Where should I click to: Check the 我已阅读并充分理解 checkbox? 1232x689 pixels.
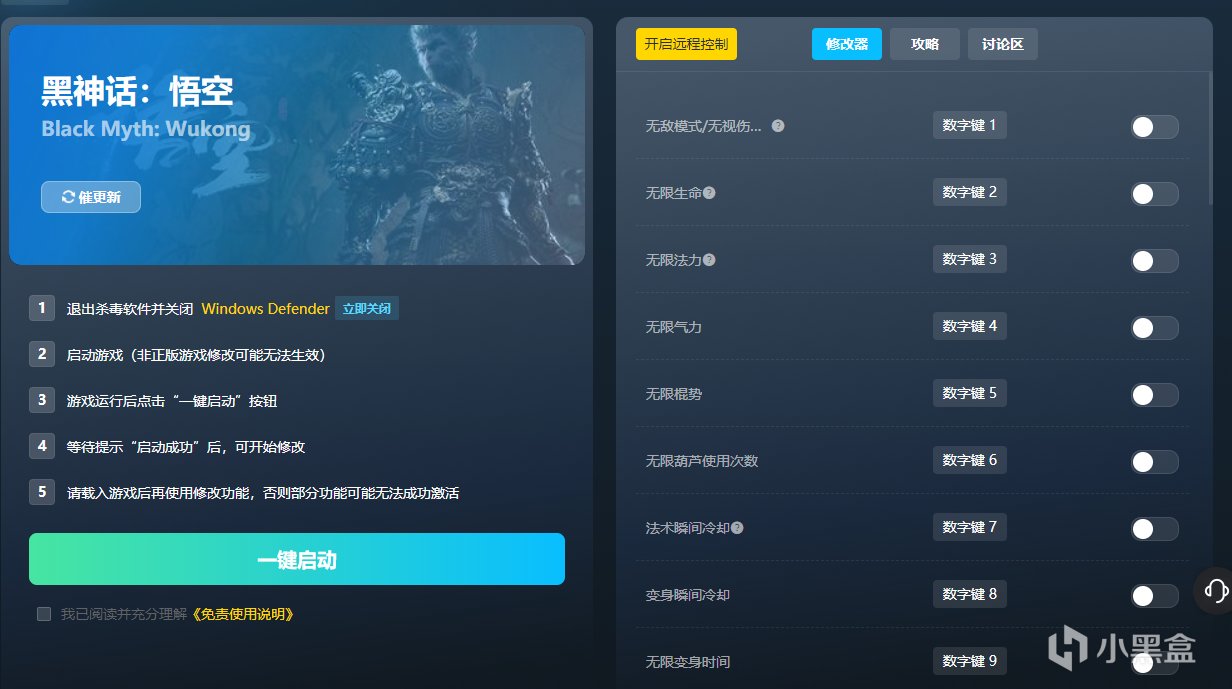click(x=44, y=614)
